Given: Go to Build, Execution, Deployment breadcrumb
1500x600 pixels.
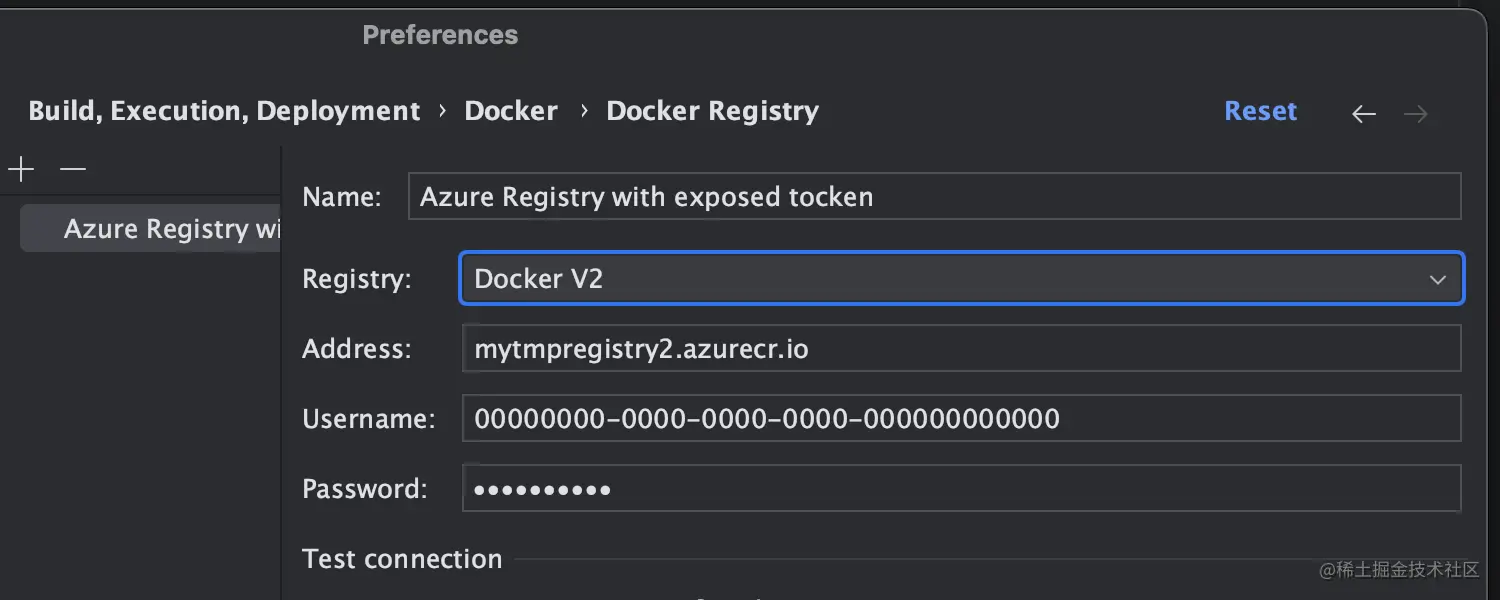Looking at the screenshot, I should coord(224,111).
